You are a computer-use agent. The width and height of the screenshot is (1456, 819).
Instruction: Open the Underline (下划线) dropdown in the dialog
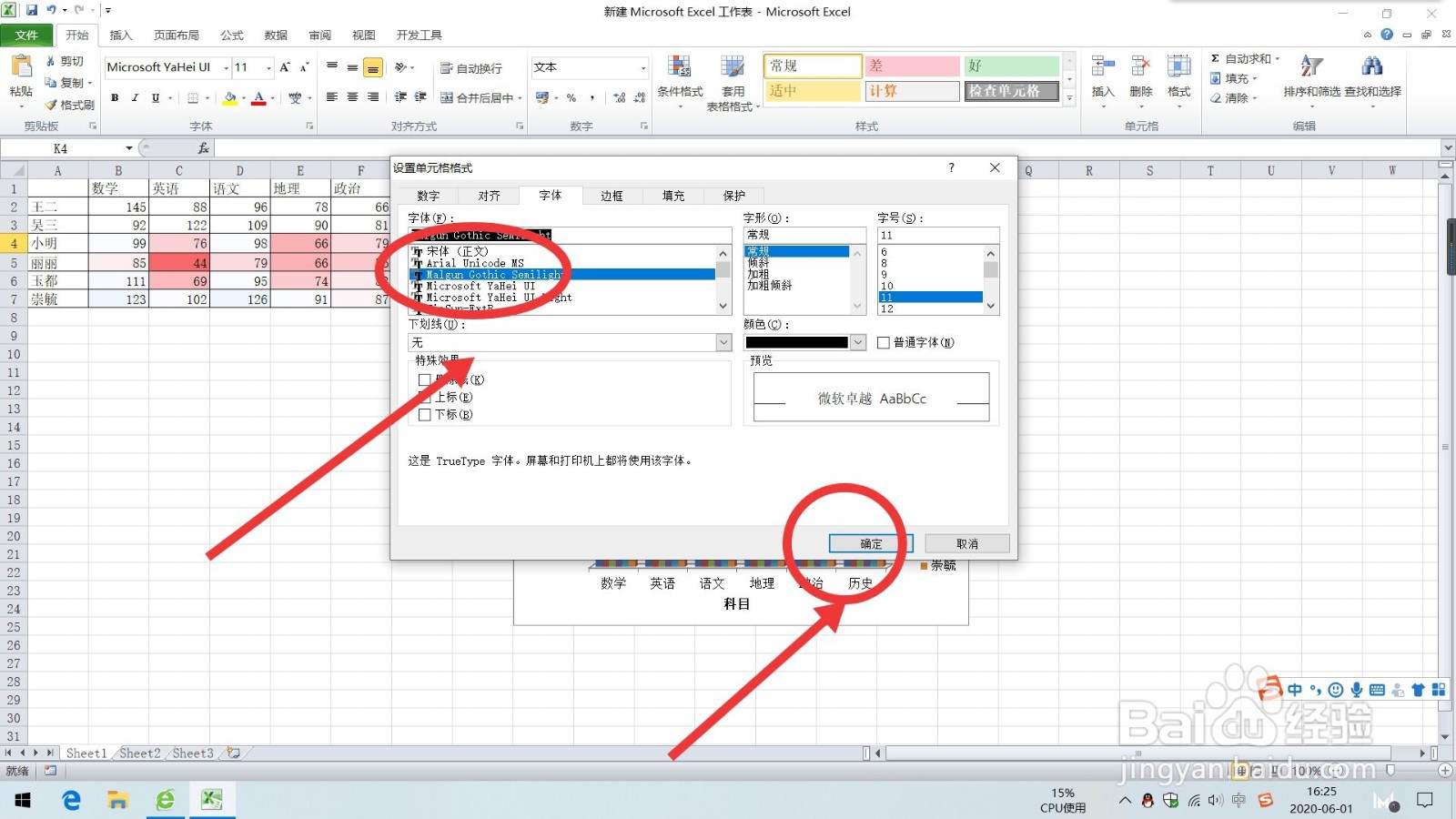[723, 342]
